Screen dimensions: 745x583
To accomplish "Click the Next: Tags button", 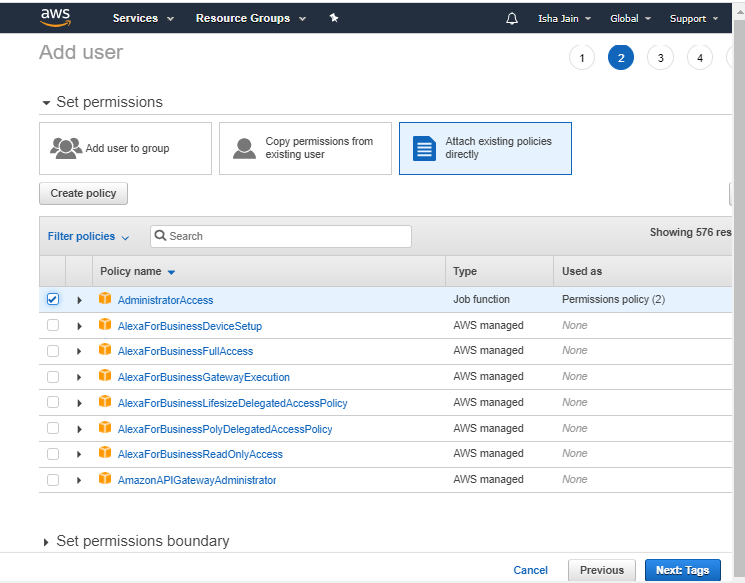I will tap(682, 570).
